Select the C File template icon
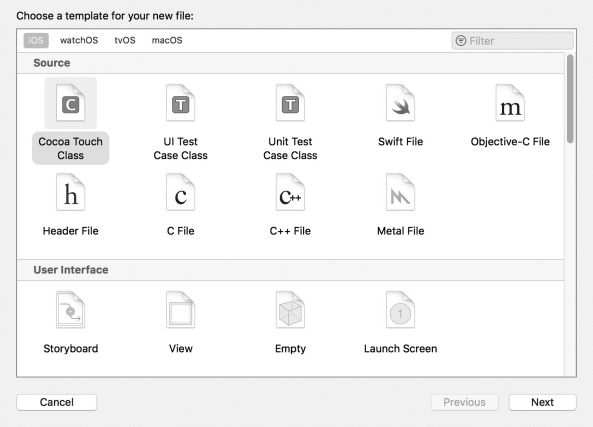This screenshot has height=427, width=593. (180, 192)
